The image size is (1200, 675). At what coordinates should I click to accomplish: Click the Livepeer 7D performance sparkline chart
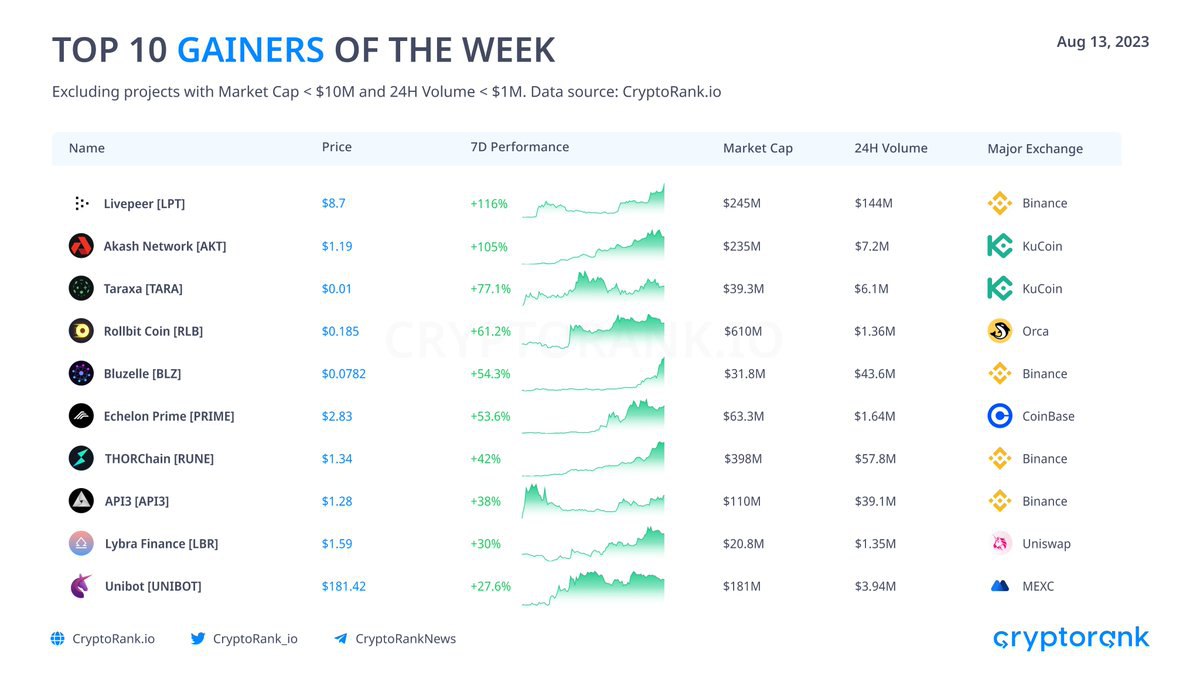593,200
